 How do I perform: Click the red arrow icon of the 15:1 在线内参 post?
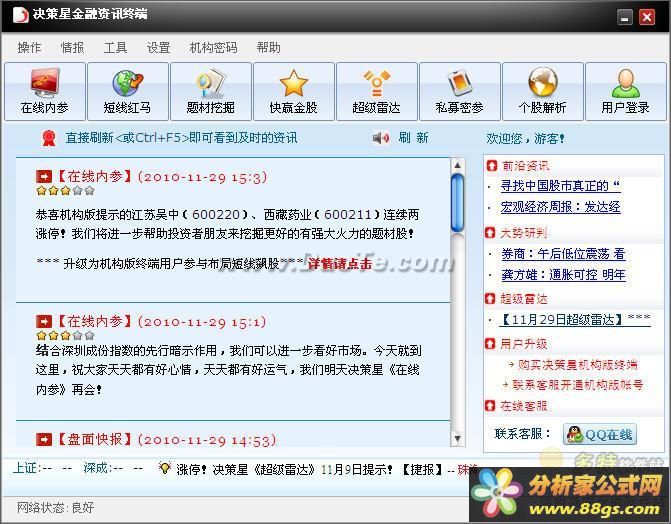[44, 322]
